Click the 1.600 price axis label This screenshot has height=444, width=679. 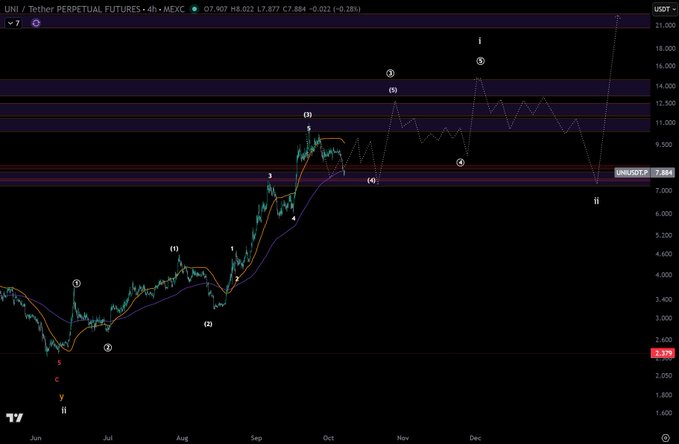point(665,413)
